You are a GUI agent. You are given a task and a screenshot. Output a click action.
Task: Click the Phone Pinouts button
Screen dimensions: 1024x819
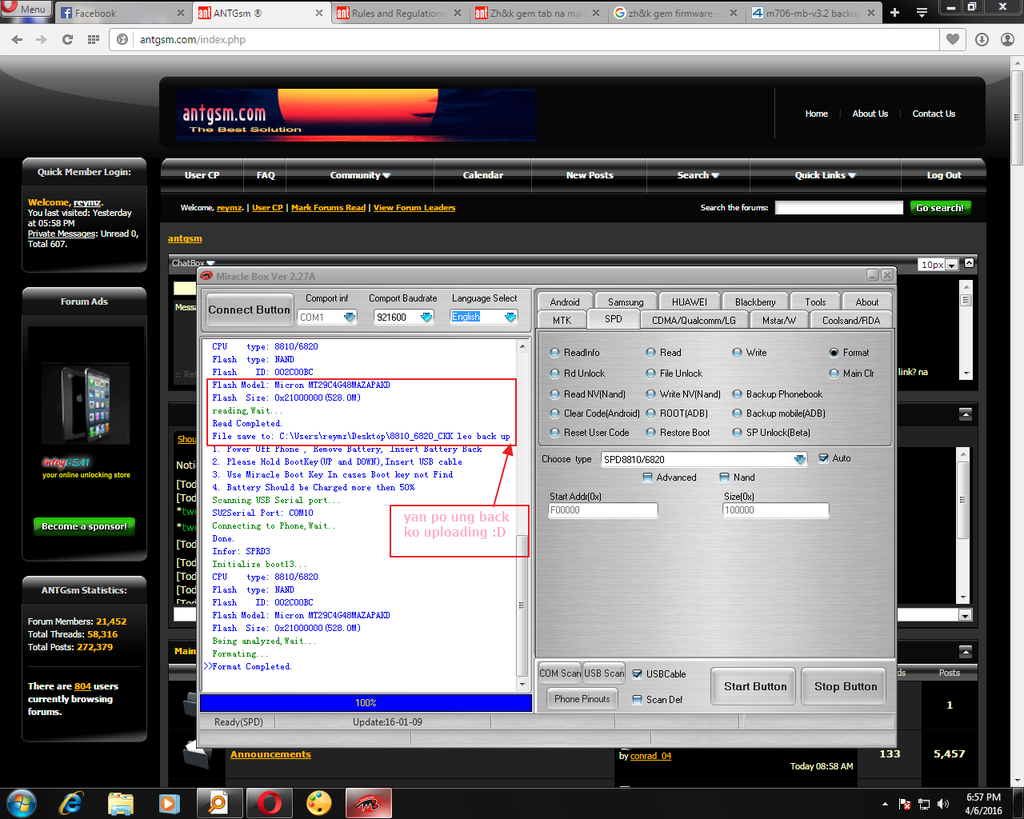tap(582, 699)
